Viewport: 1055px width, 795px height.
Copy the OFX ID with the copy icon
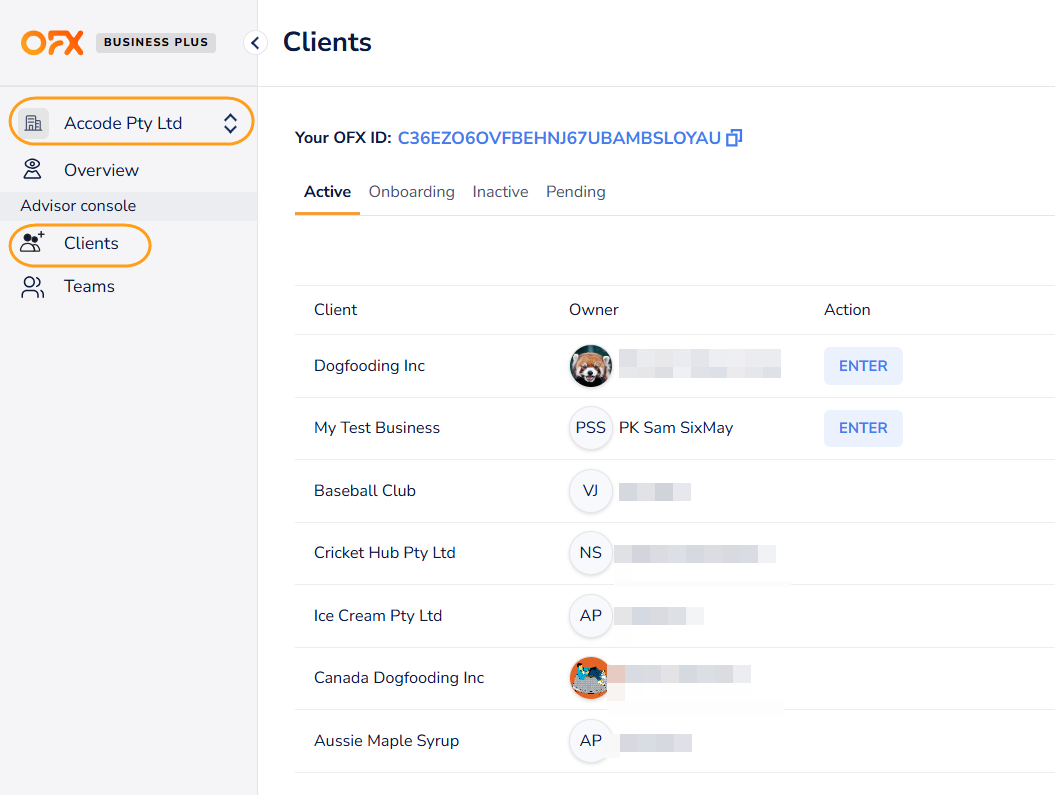[x=734, y=138]
